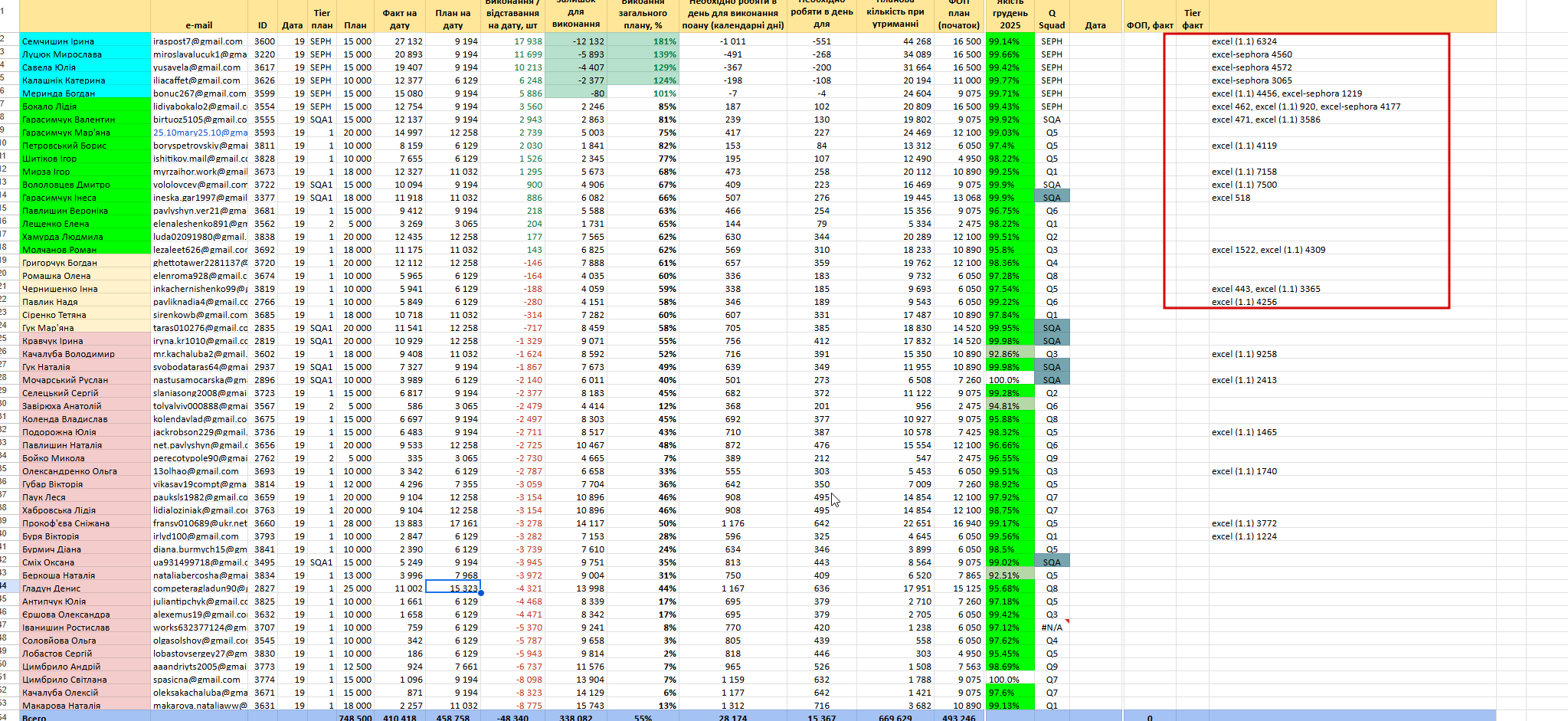This screenshot has width=1568, height=721.
Task: Select the cell 'Савела Юлія'
Action: [84, 67]
